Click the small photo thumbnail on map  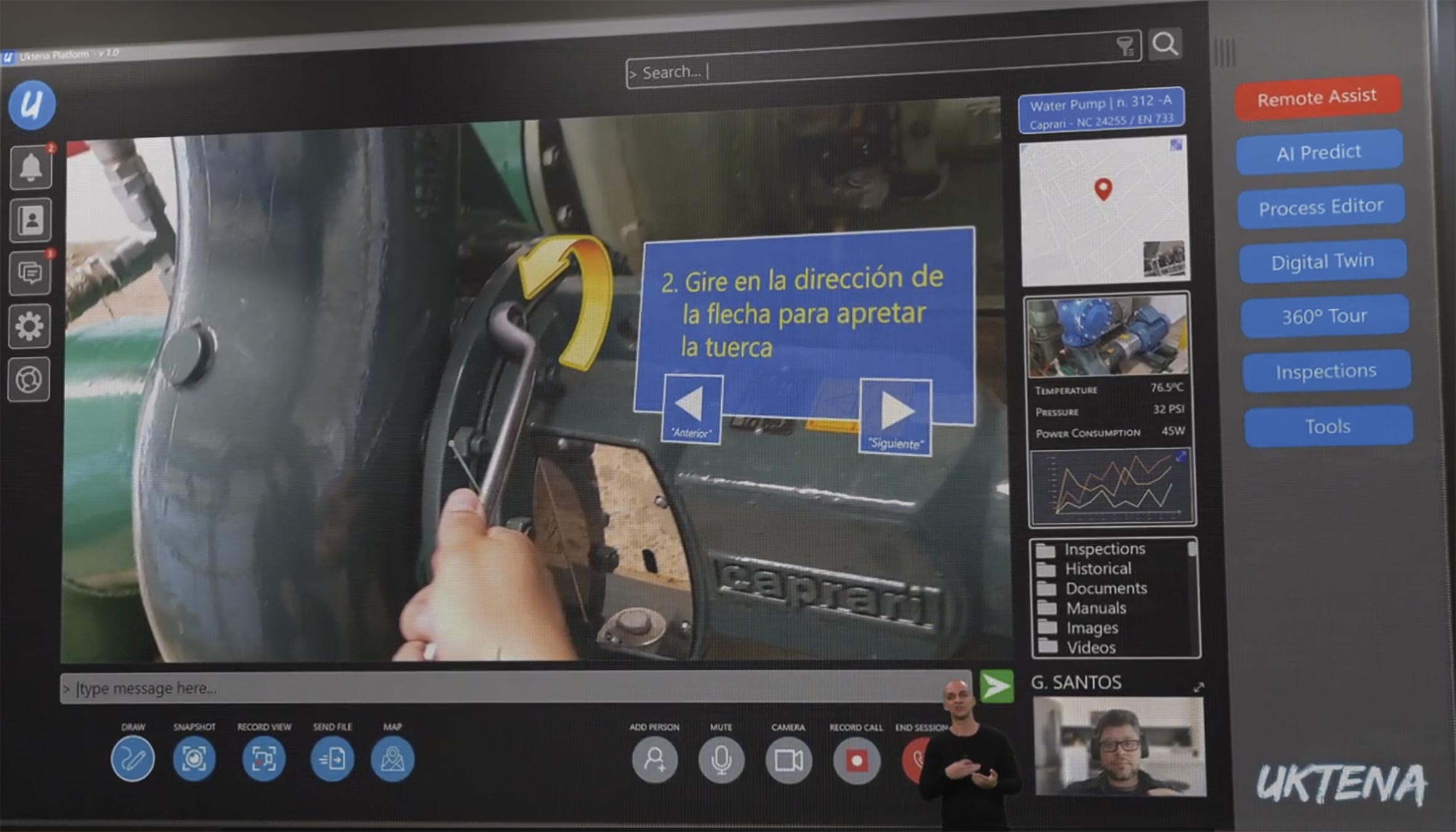click(1164, 258)
